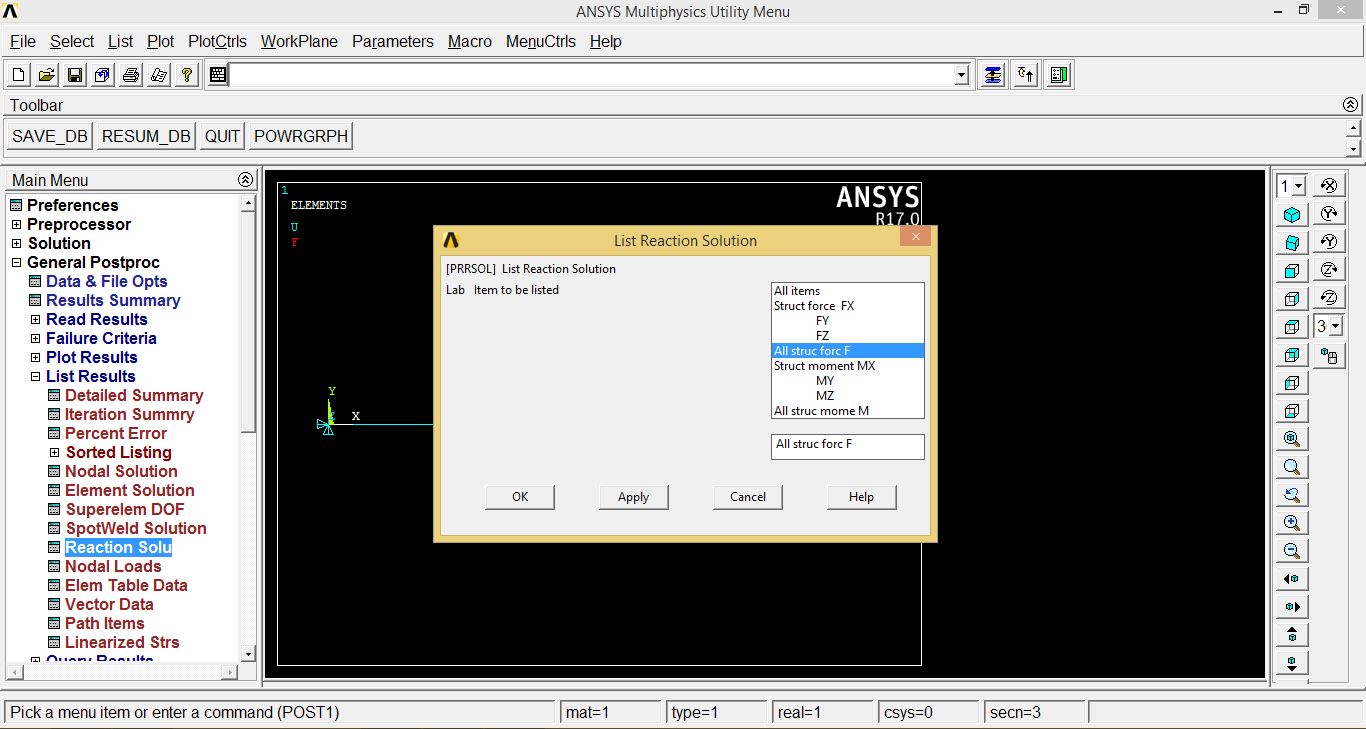The width and height of the screenshot is (1366, 729).
Task: Activate the Zoom Out magnifier icon
Action: [1291, 550]
